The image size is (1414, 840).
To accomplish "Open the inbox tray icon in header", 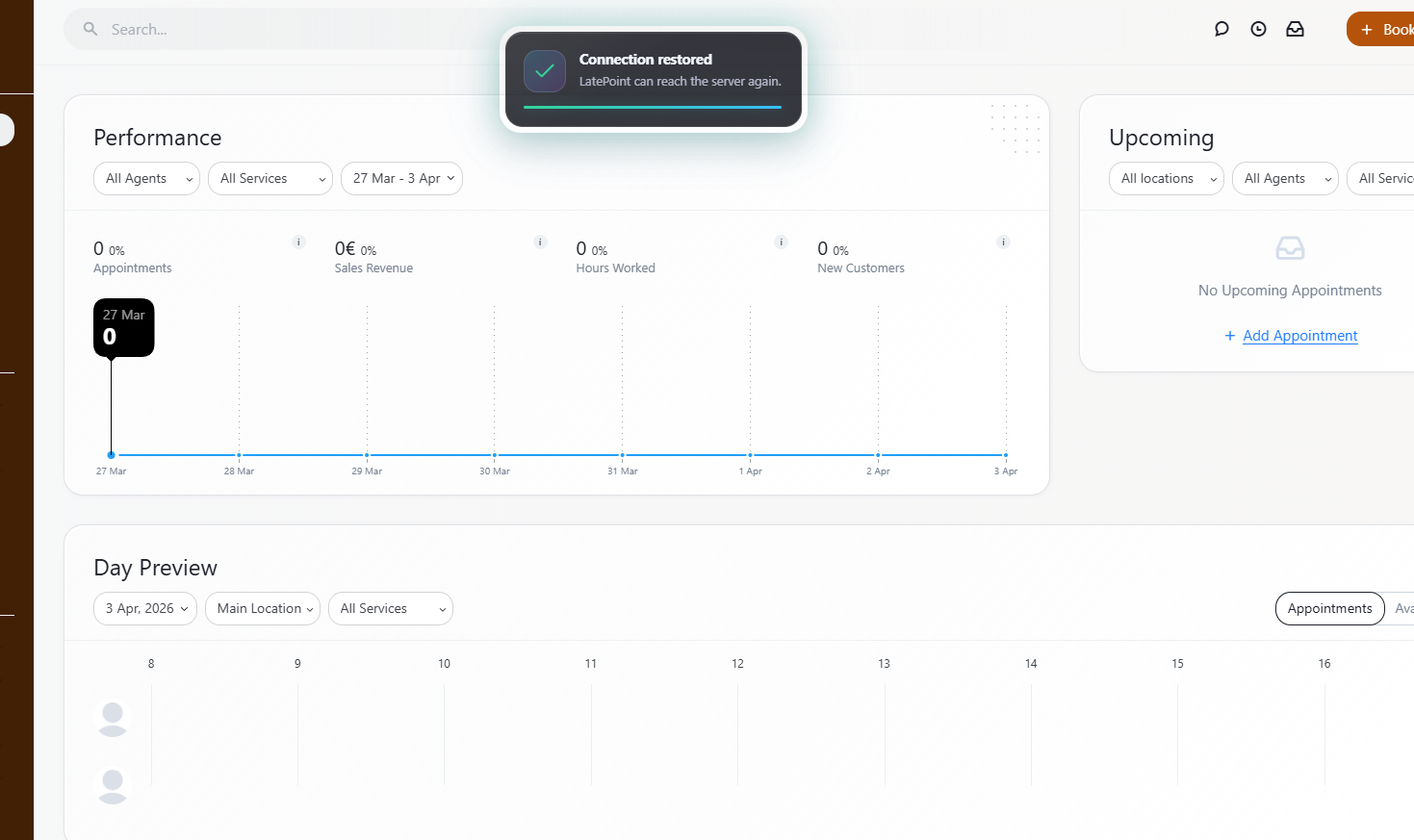I will 1295,29.
